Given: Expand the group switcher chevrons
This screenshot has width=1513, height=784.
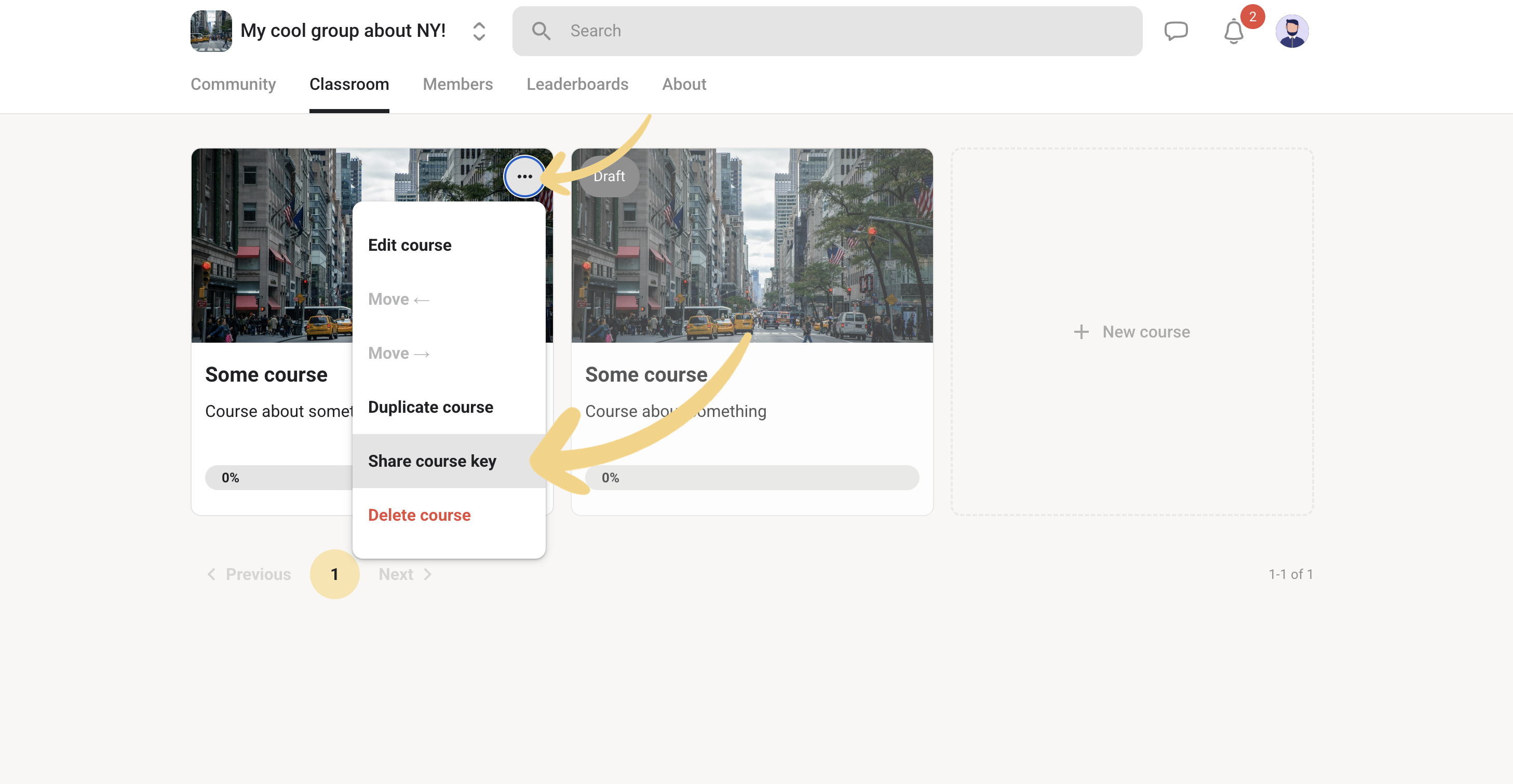Looking at the screenshot, I should 479,31.
